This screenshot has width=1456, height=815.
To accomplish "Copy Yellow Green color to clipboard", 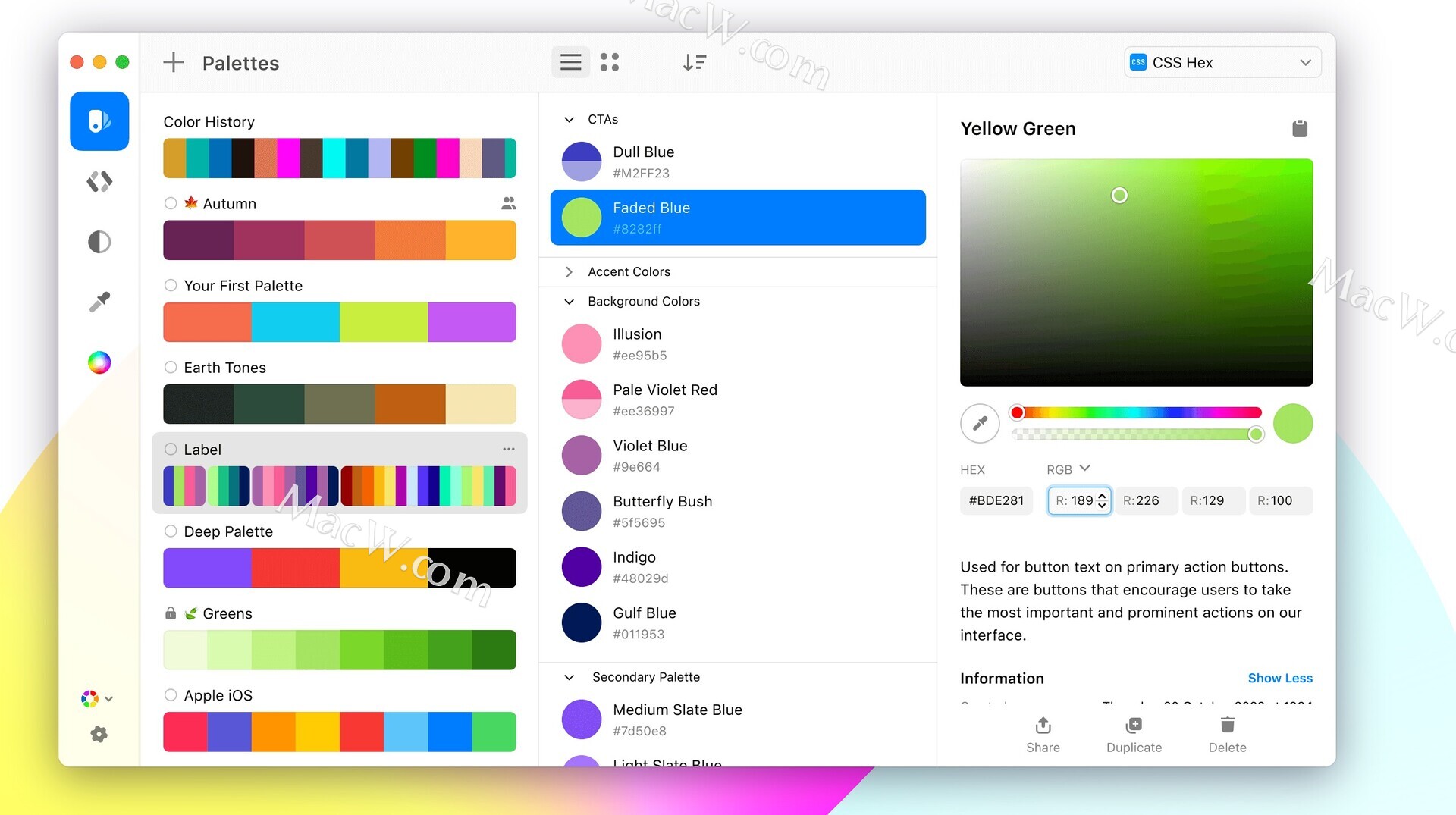I will point(1299,129).
